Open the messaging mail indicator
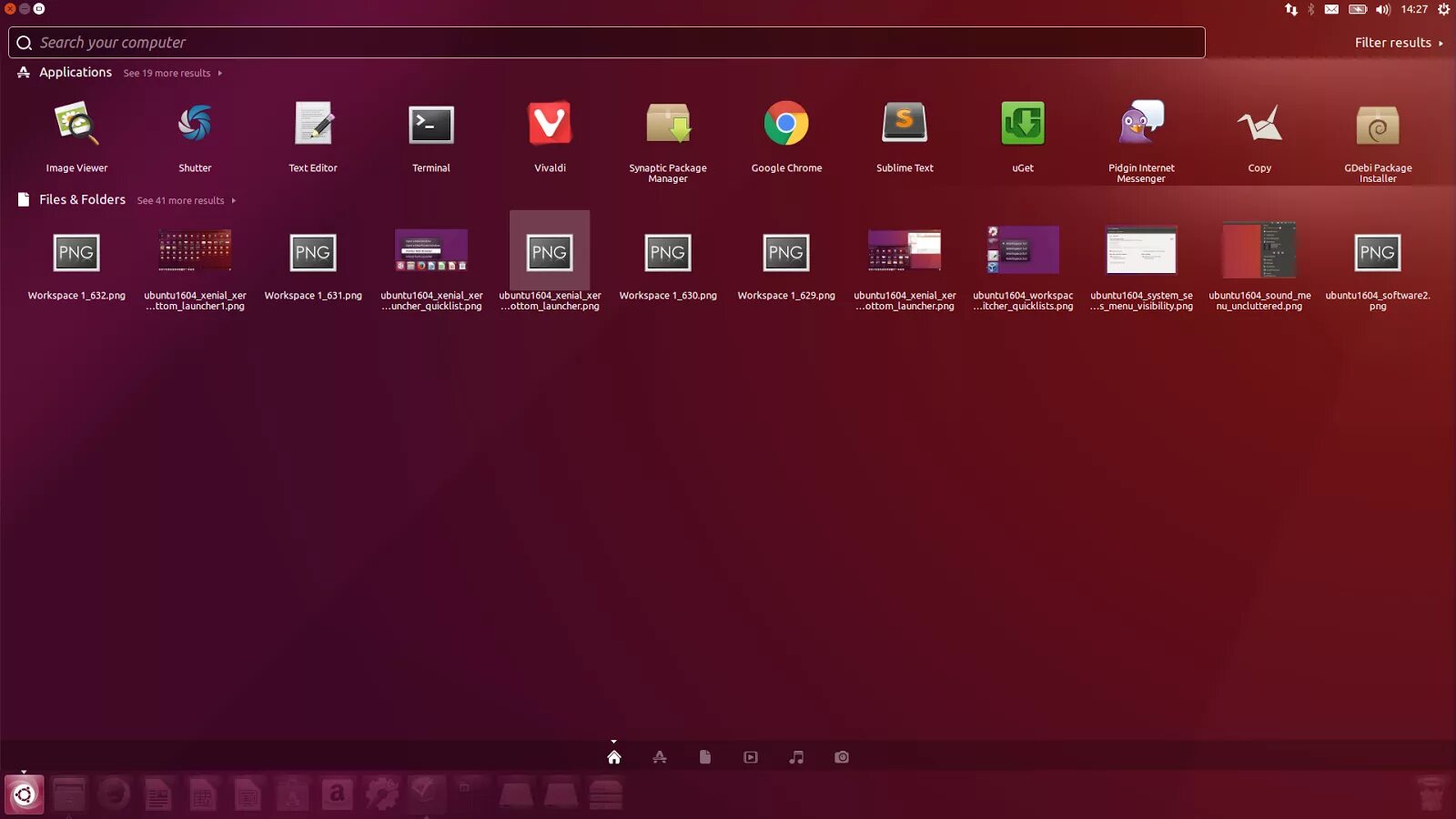The width and height of the screenshot is (1456, 819). point(1331,9)
